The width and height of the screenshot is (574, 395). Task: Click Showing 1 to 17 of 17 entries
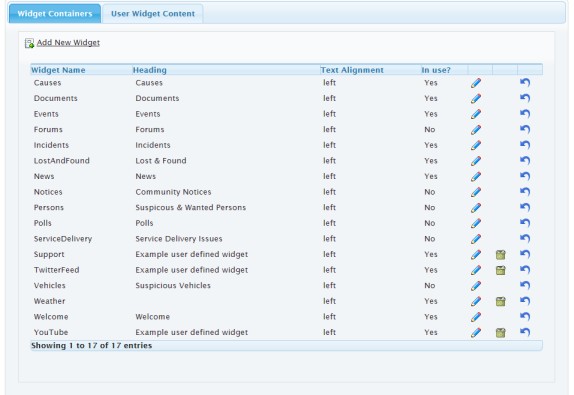[x=92, y=346]
